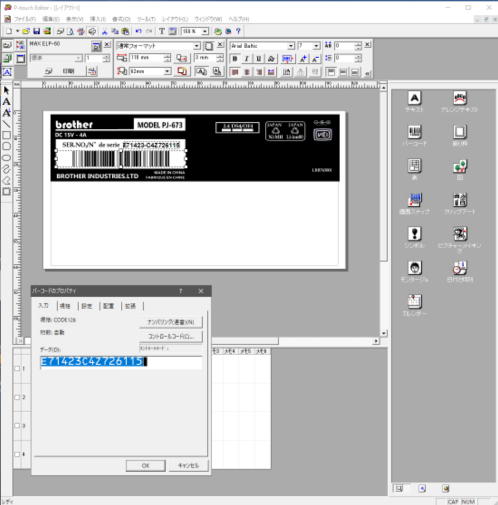
Task: Open the font size dropdown
Action: [x=316, y=46]
